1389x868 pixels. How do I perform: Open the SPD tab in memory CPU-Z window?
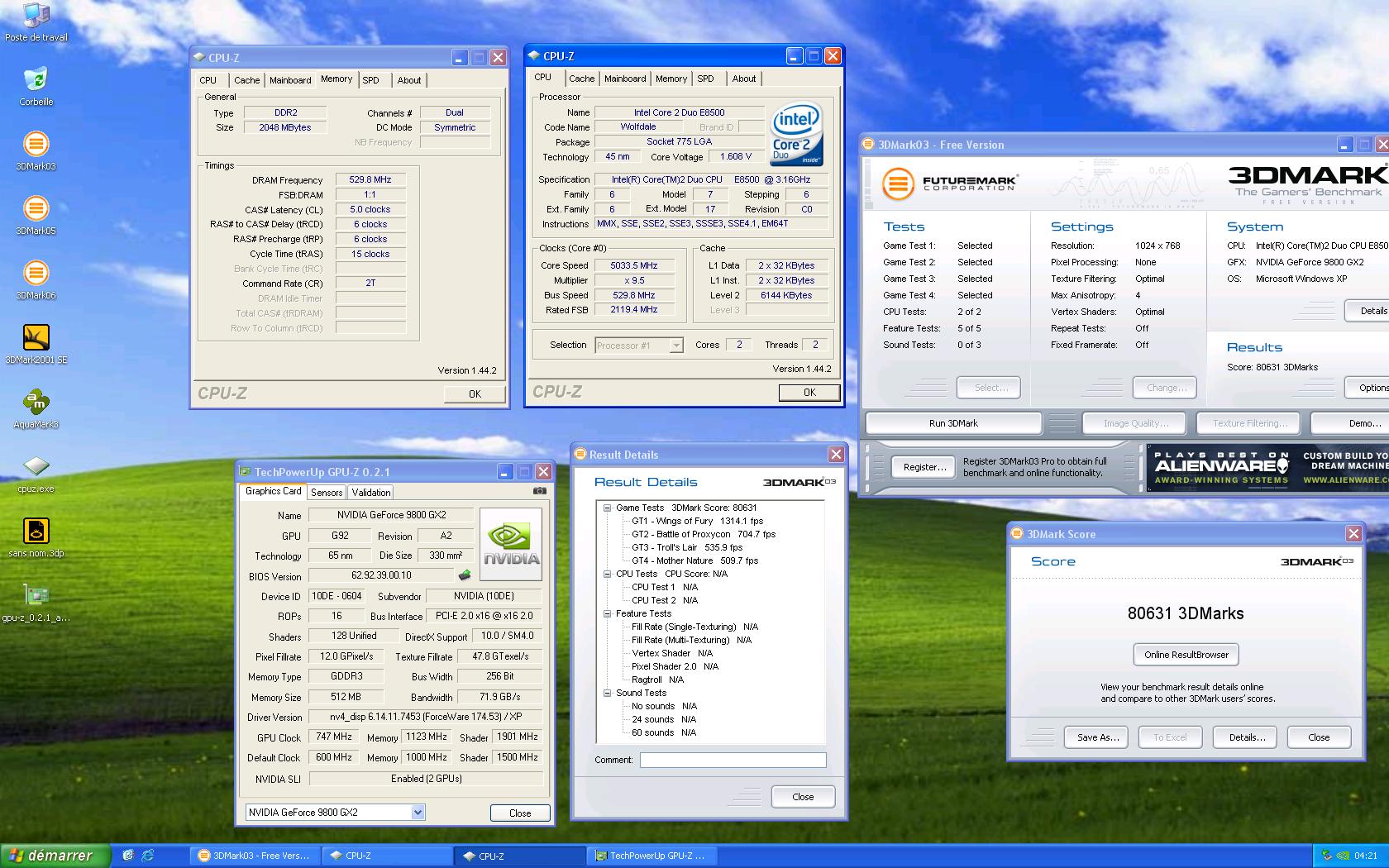pyautogui.click(x=371, y=80)
